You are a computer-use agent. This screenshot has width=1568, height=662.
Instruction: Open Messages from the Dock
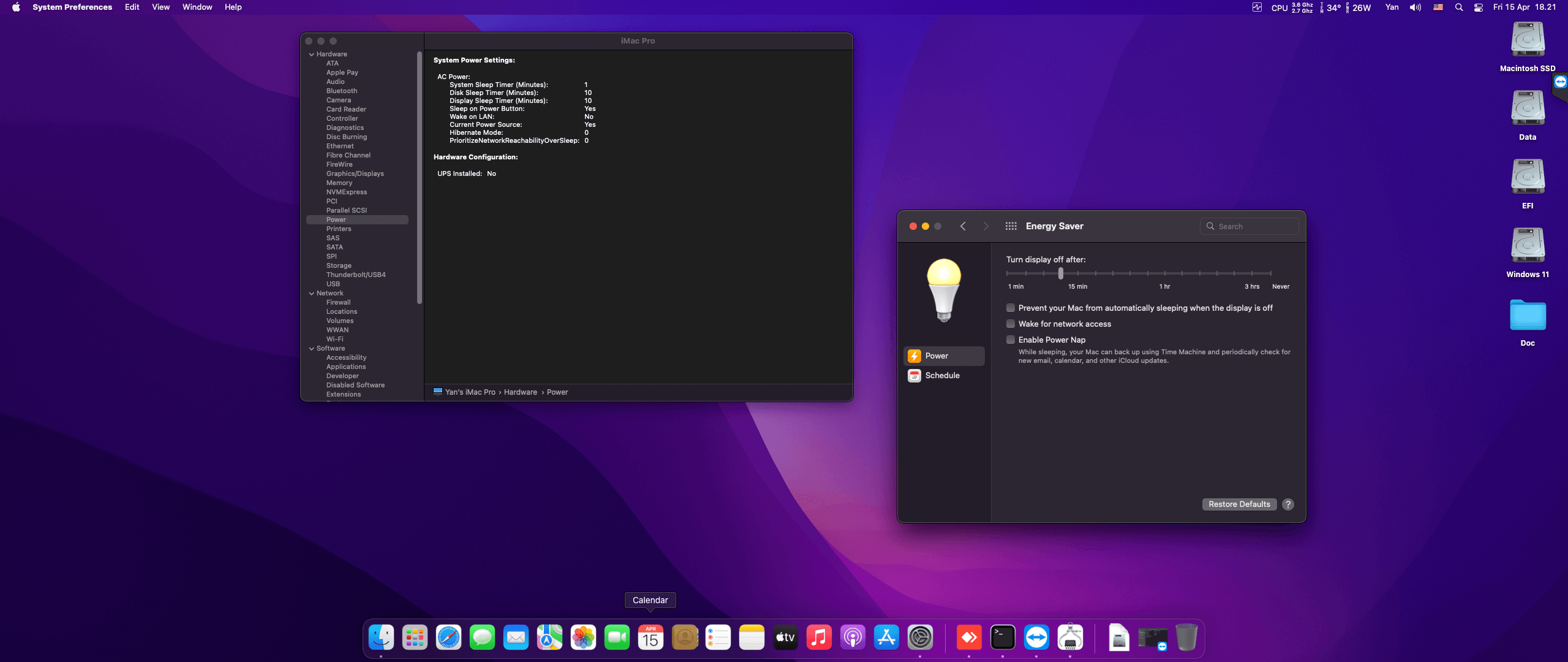(482, 637)
